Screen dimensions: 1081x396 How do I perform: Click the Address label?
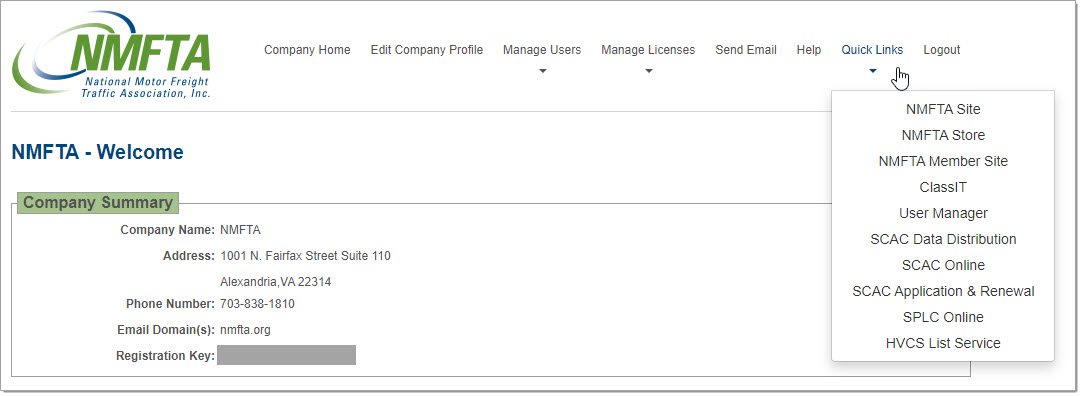[189, 256]
